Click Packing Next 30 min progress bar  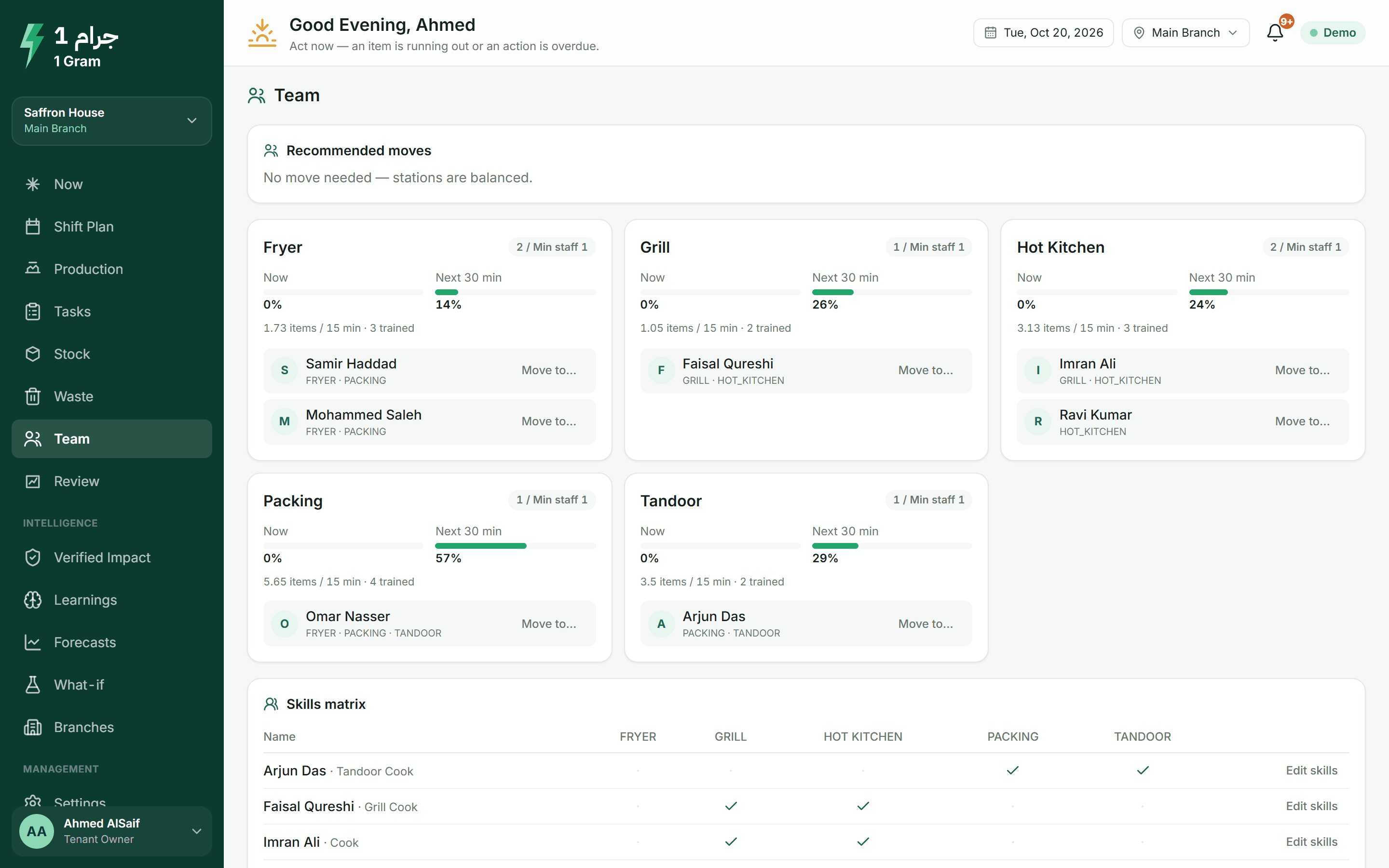[516, 546]
